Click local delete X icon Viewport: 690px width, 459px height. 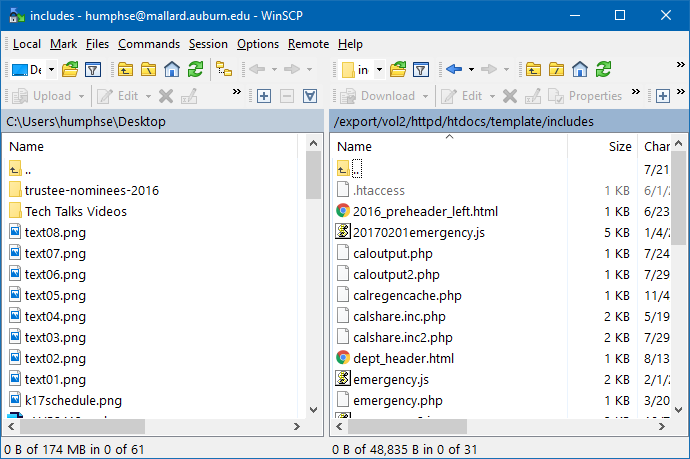[166, 96]
